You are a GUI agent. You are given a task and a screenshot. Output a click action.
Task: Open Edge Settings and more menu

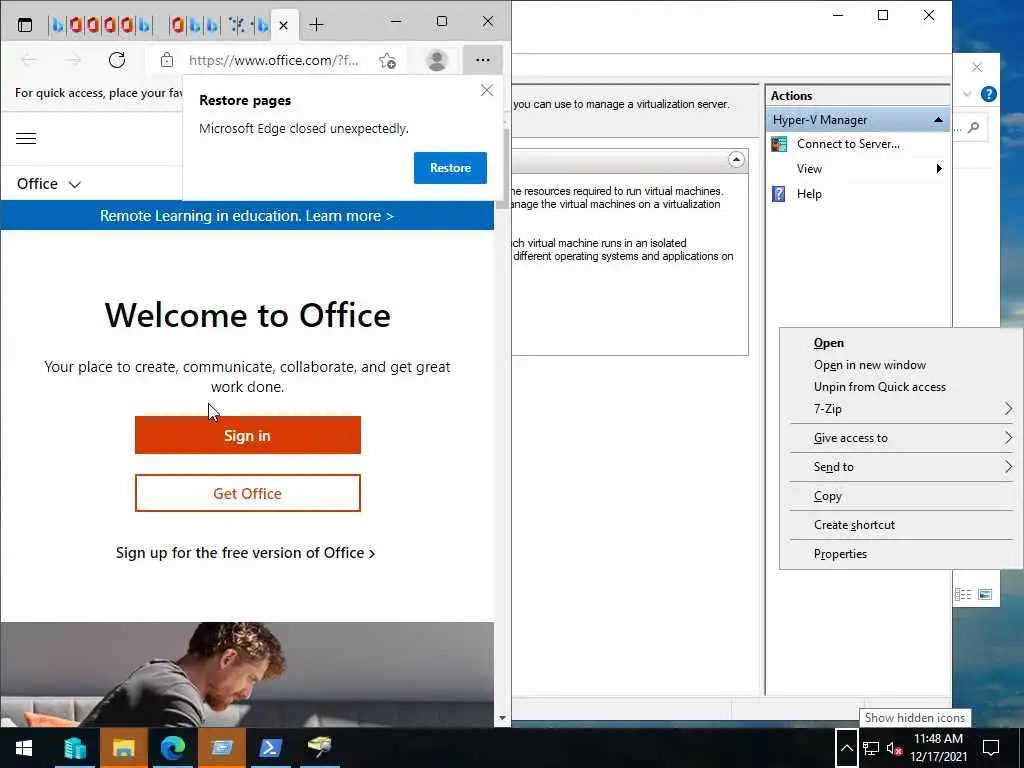[483, 60]
